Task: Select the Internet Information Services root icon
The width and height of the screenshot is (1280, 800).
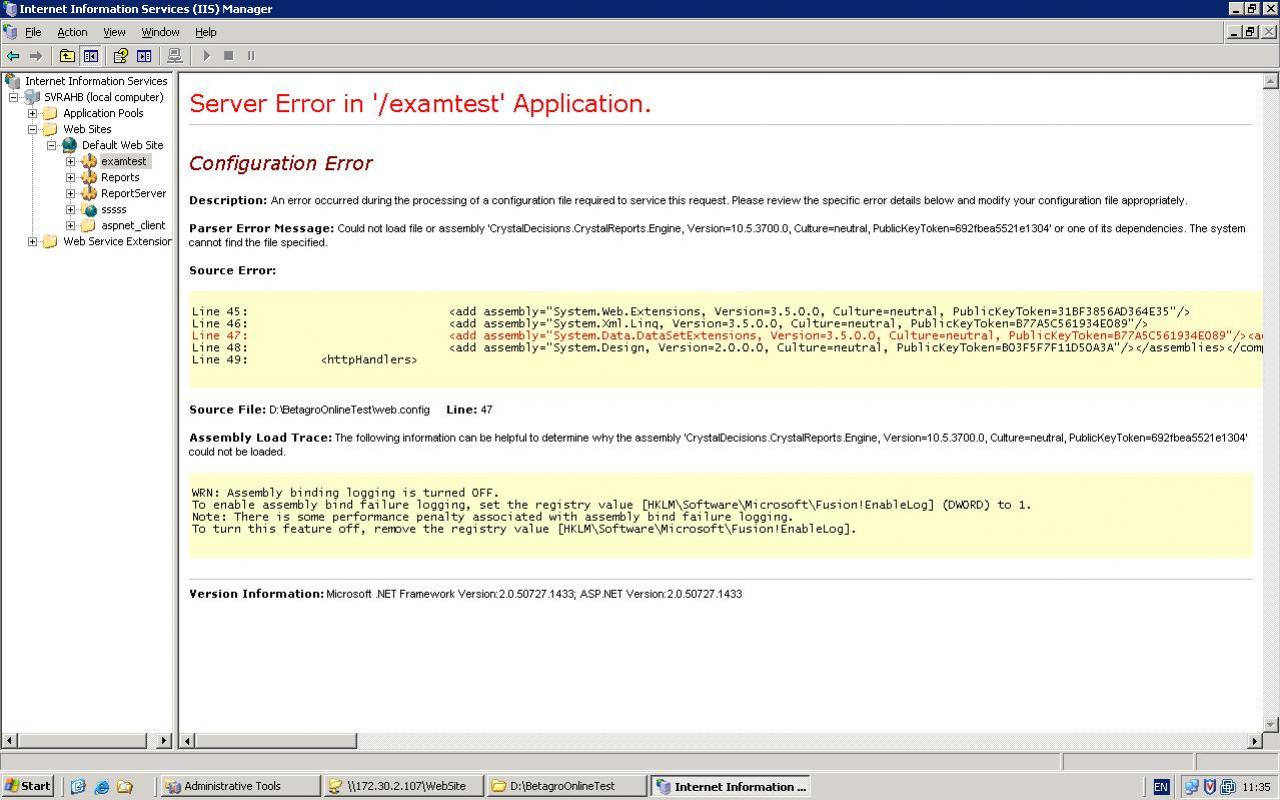Action: pyautogui.click(x=13, y=81)
